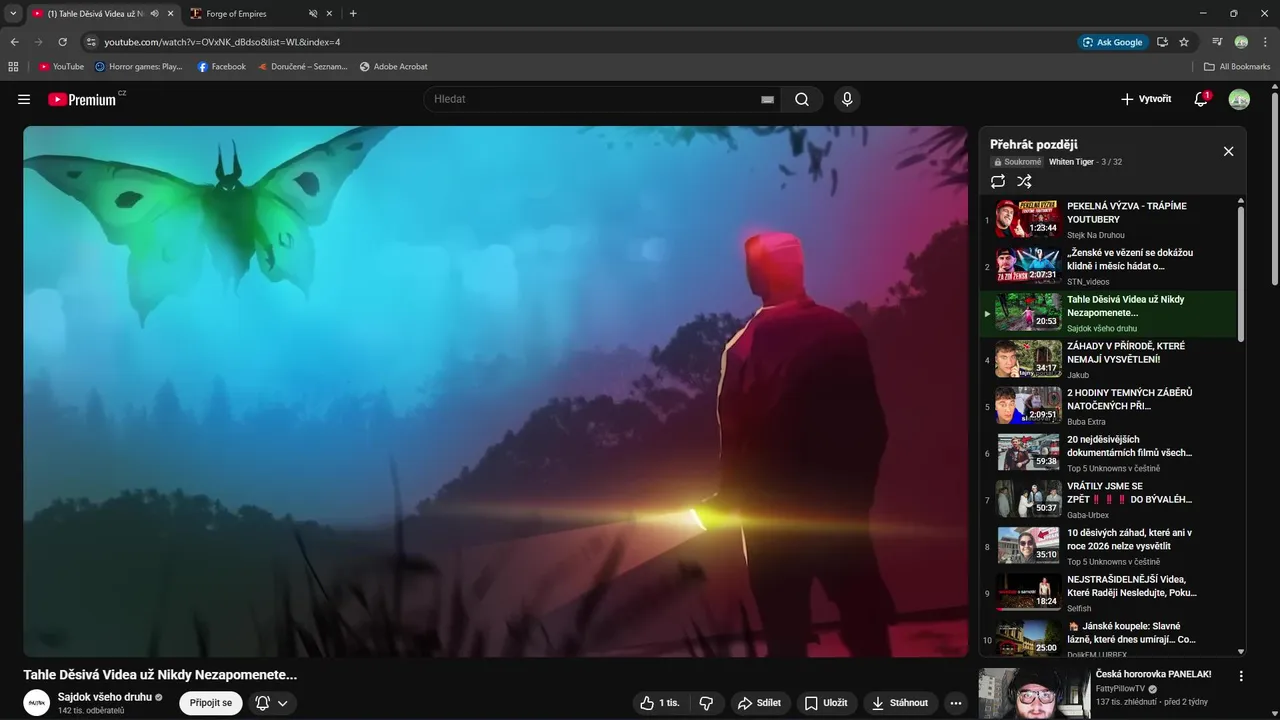The image size is (1280, 720).
Task: Toggle playlist shuffle icon
Action: point(1024,181)
